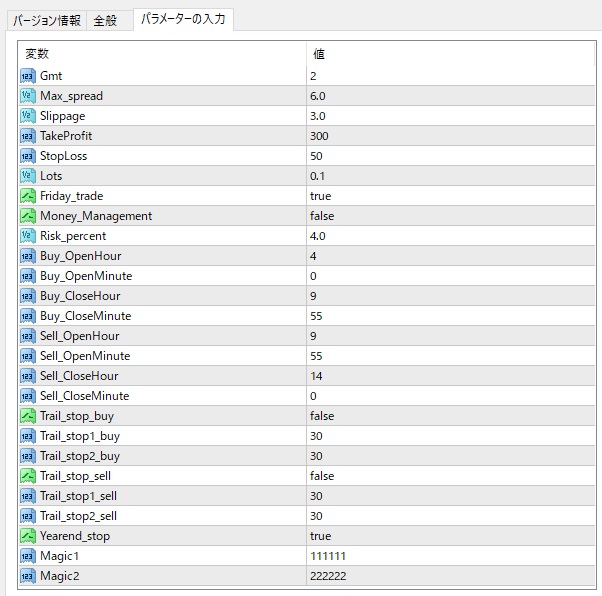Click the boolean icon beside Trail_stop_sell

28,476
